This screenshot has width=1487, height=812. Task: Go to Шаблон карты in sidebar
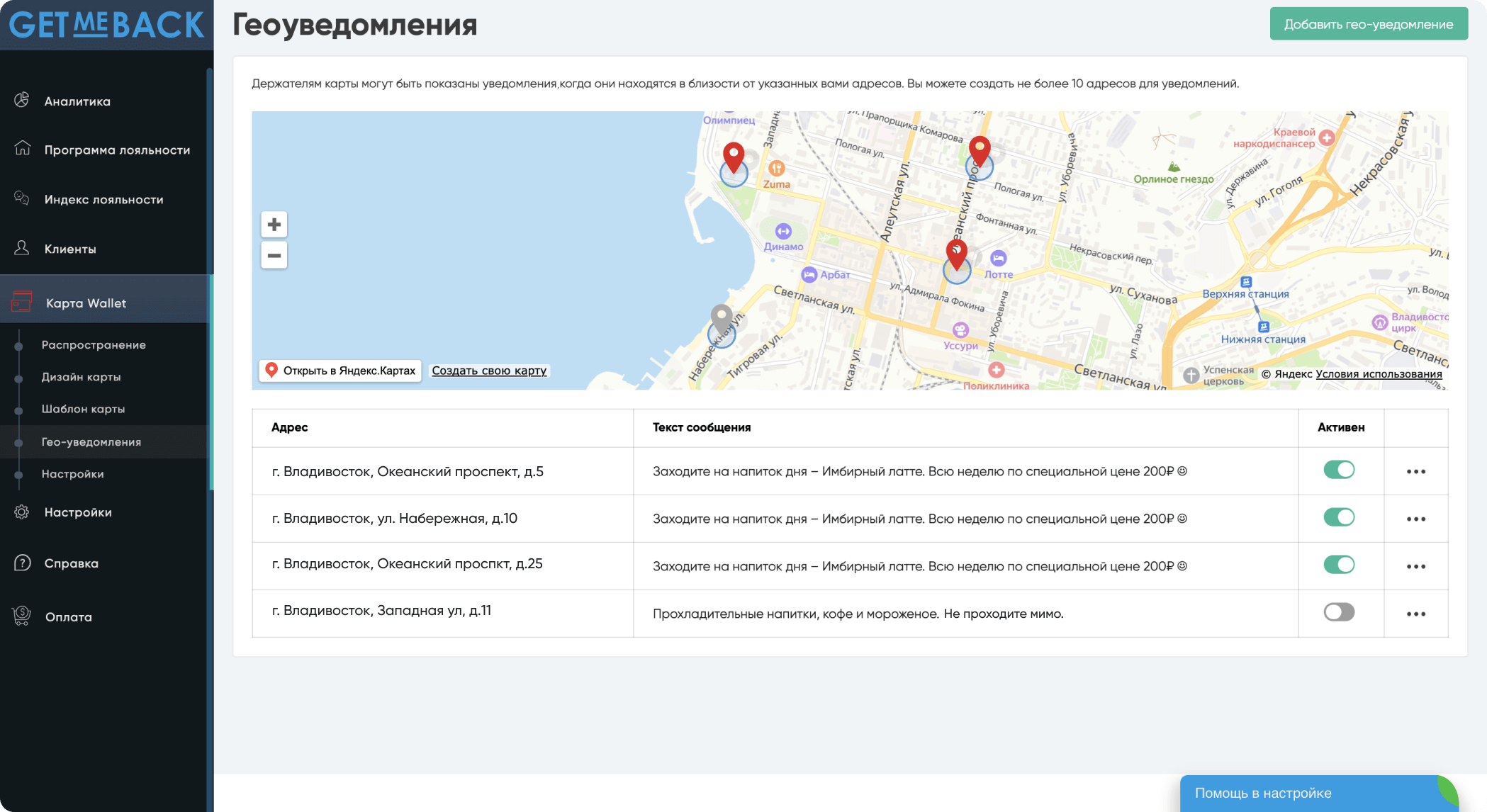[83, 409]
